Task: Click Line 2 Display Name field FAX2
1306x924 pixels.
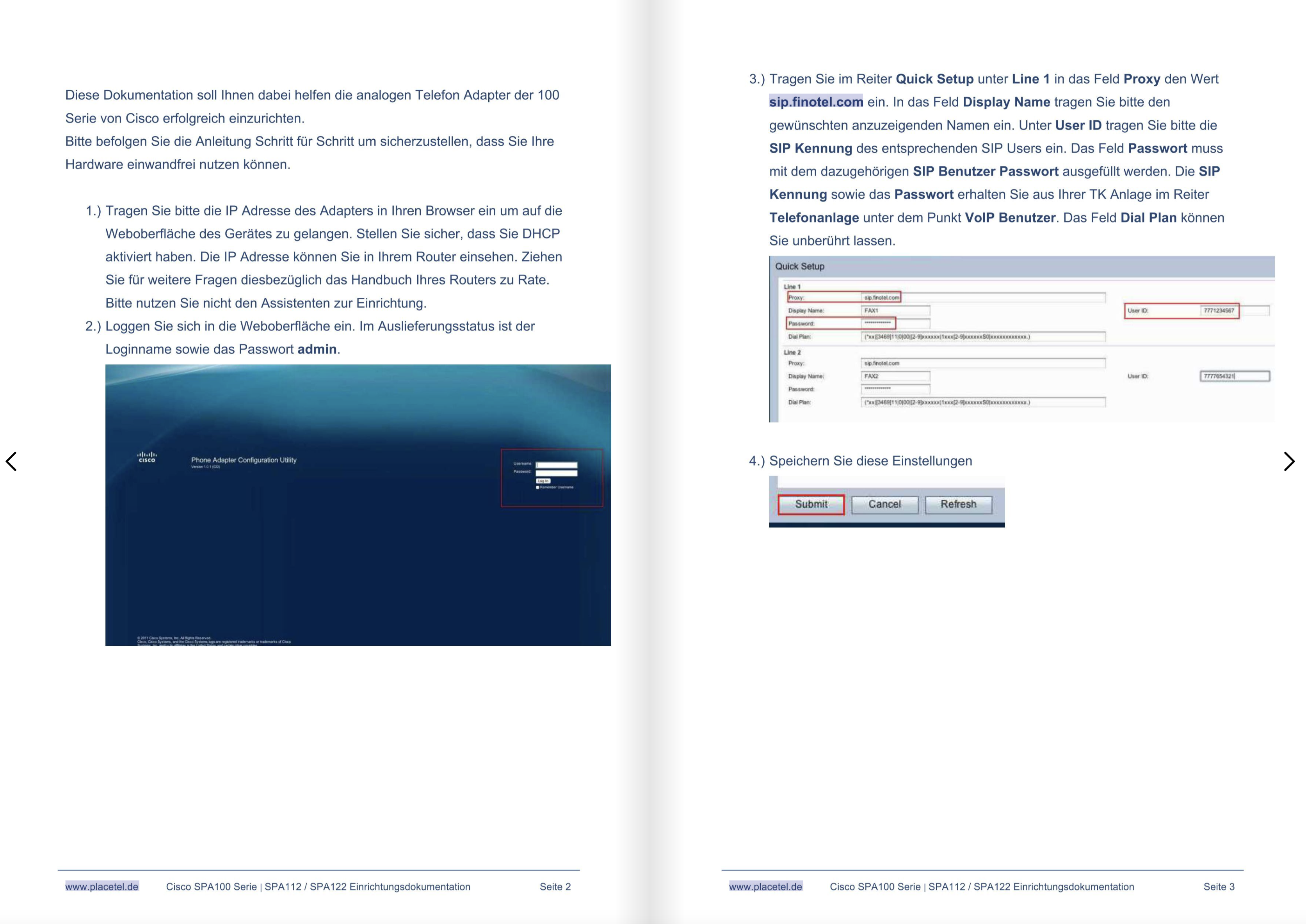Action: click(895, 376)
